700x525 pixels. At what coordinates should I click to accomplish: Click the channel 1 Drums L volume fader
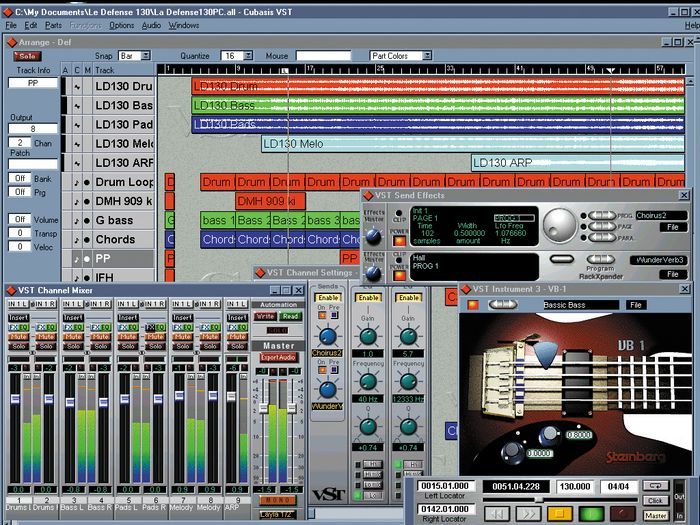point(15,399)
